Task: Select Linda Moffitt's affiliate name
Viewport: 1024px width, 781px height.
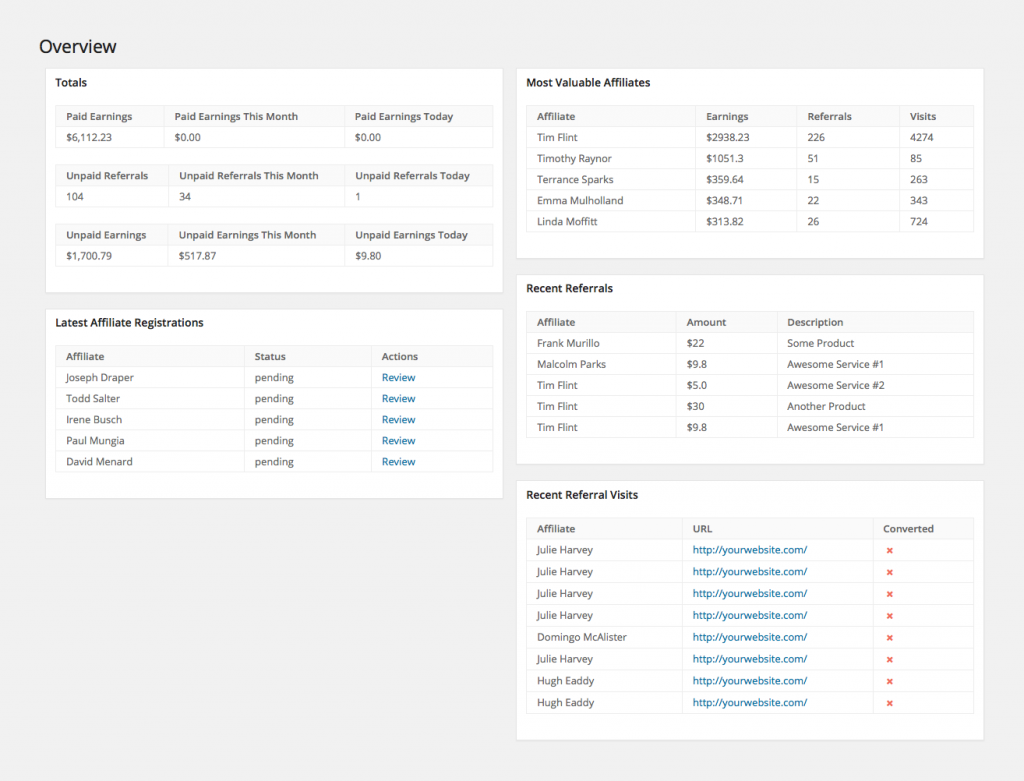Action: (567, 222)
